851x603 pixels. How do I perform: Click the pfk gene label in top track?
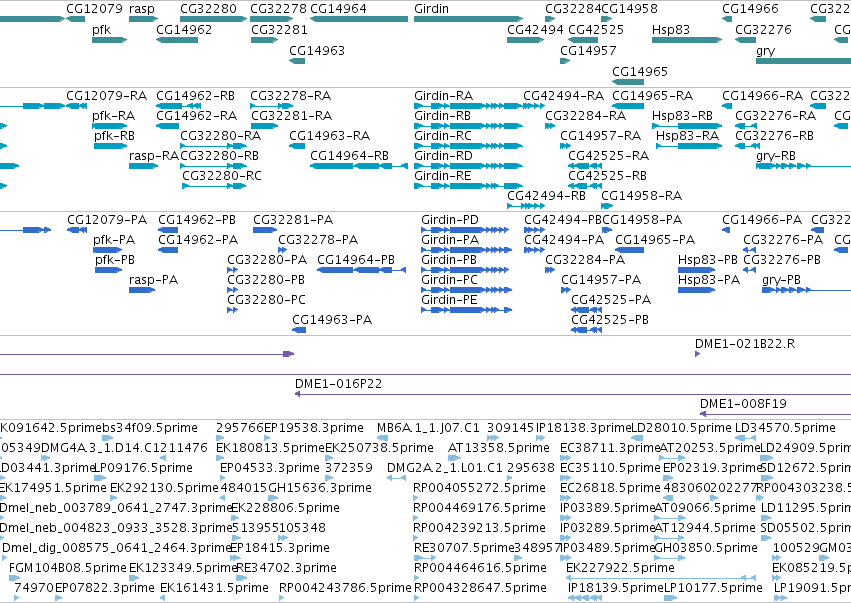(x=101, y=29)
